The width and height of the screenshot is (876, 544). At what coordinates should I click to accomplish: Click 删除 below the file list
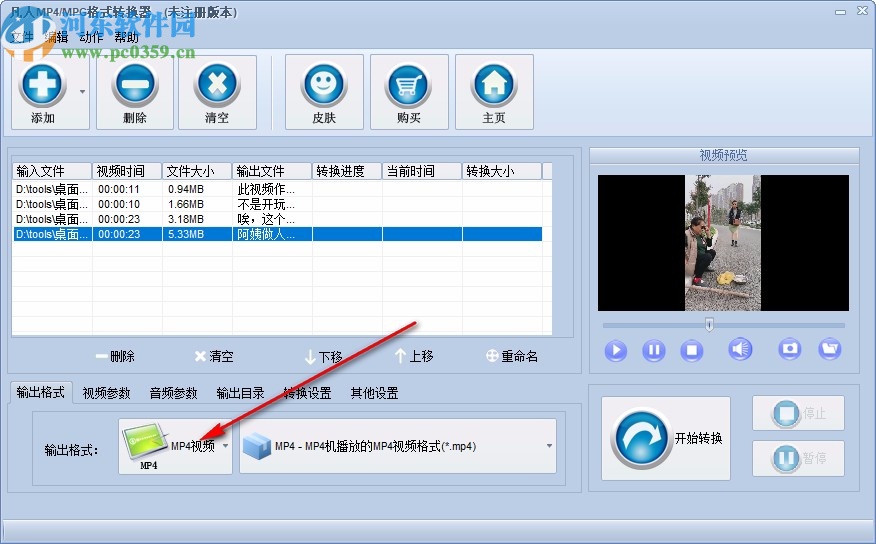(x=115, y=356)
